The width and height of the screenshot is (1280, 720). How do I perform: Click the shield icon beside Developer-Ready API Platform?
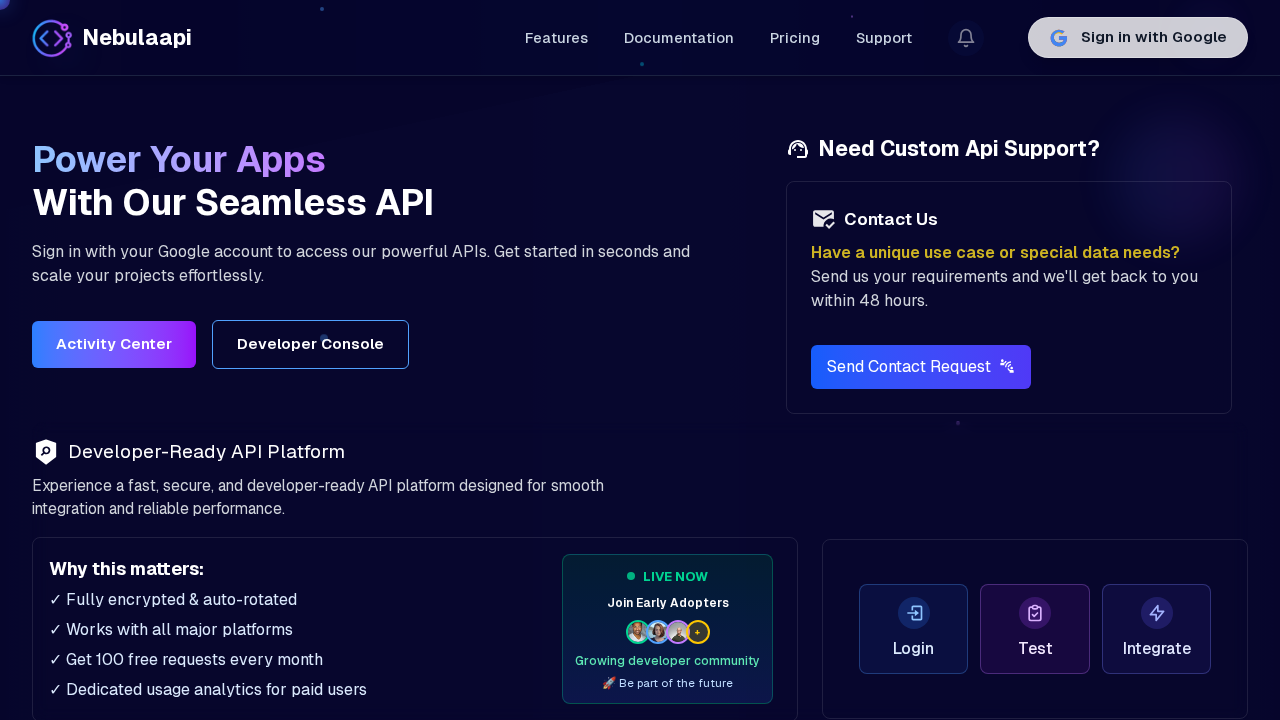45,452
